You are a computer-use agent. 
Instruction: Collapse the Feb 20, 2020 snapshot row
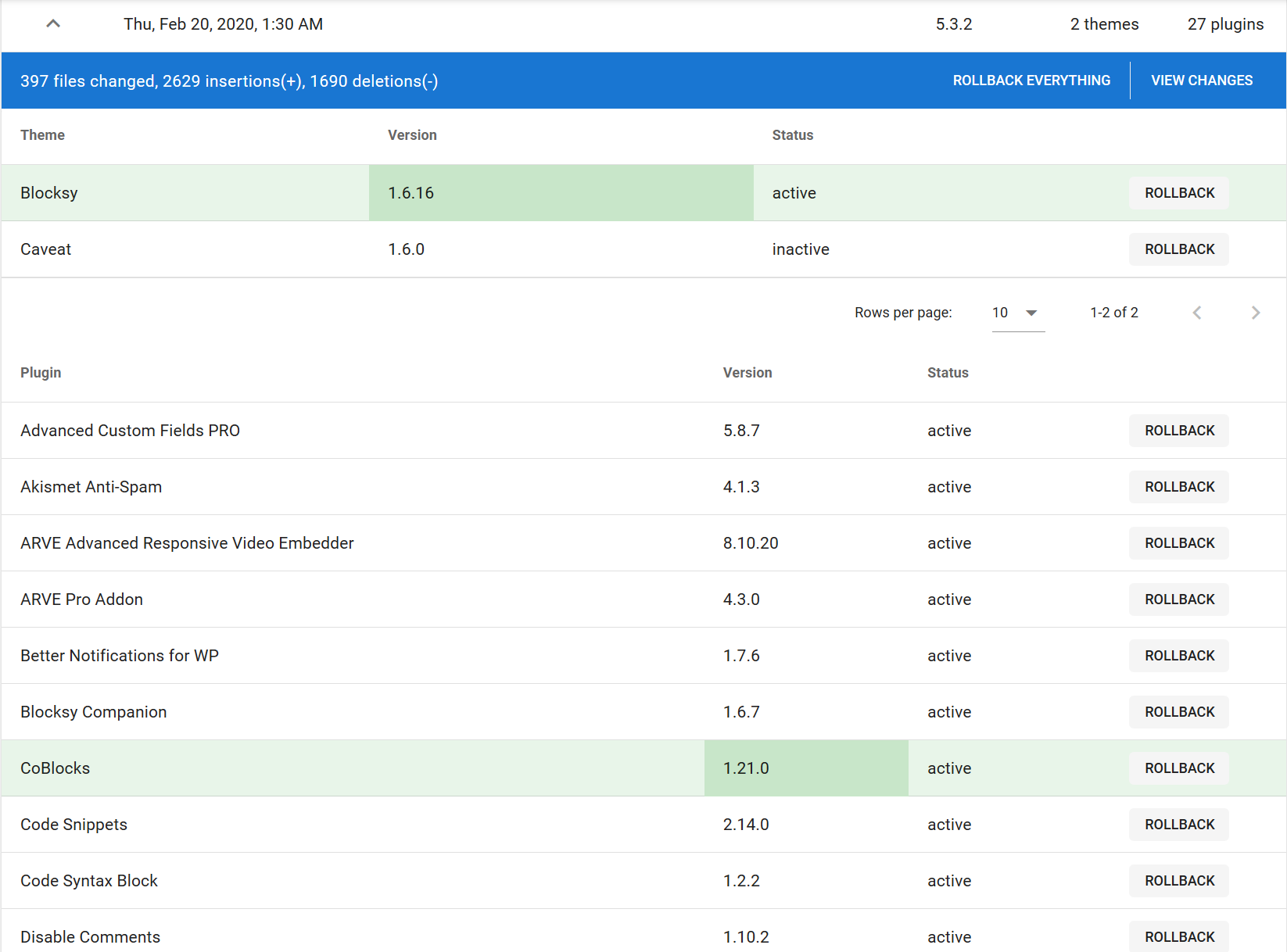coord(53,24)
